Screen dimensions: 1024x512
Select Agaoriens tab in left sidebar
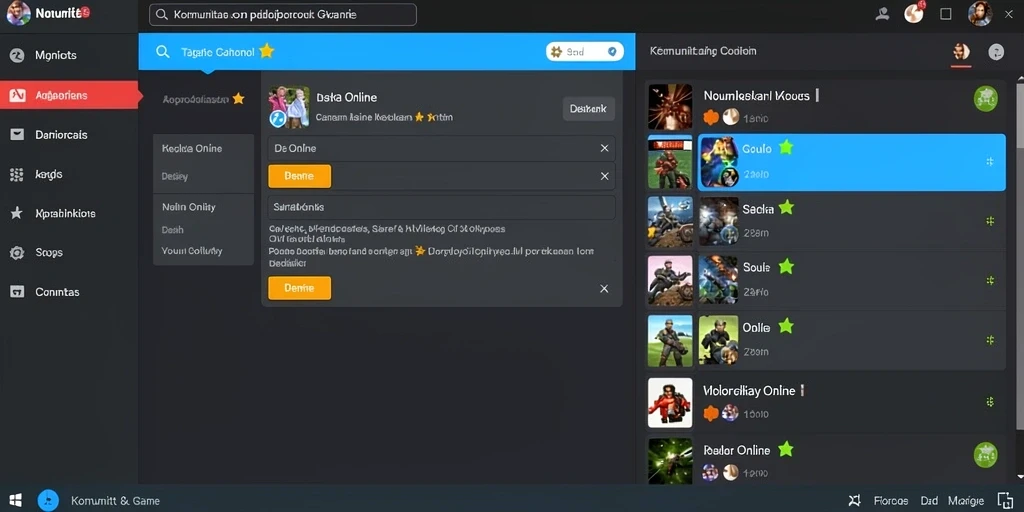coord(69,95)
